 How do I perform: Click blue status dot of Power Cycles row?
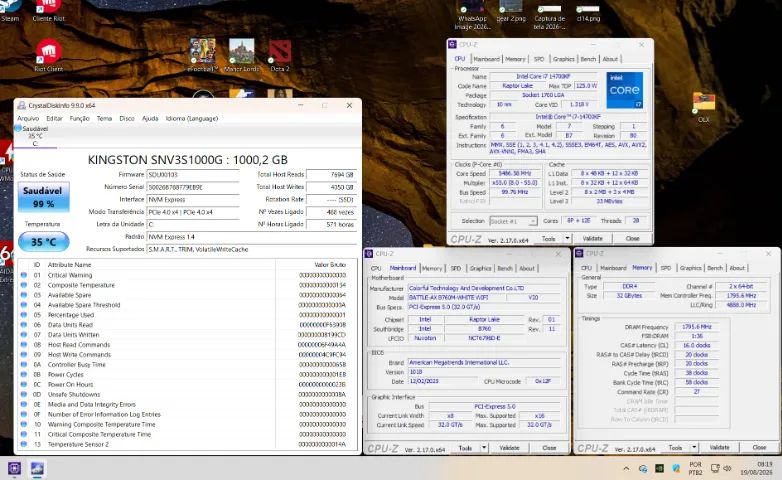tap(23, 374)
